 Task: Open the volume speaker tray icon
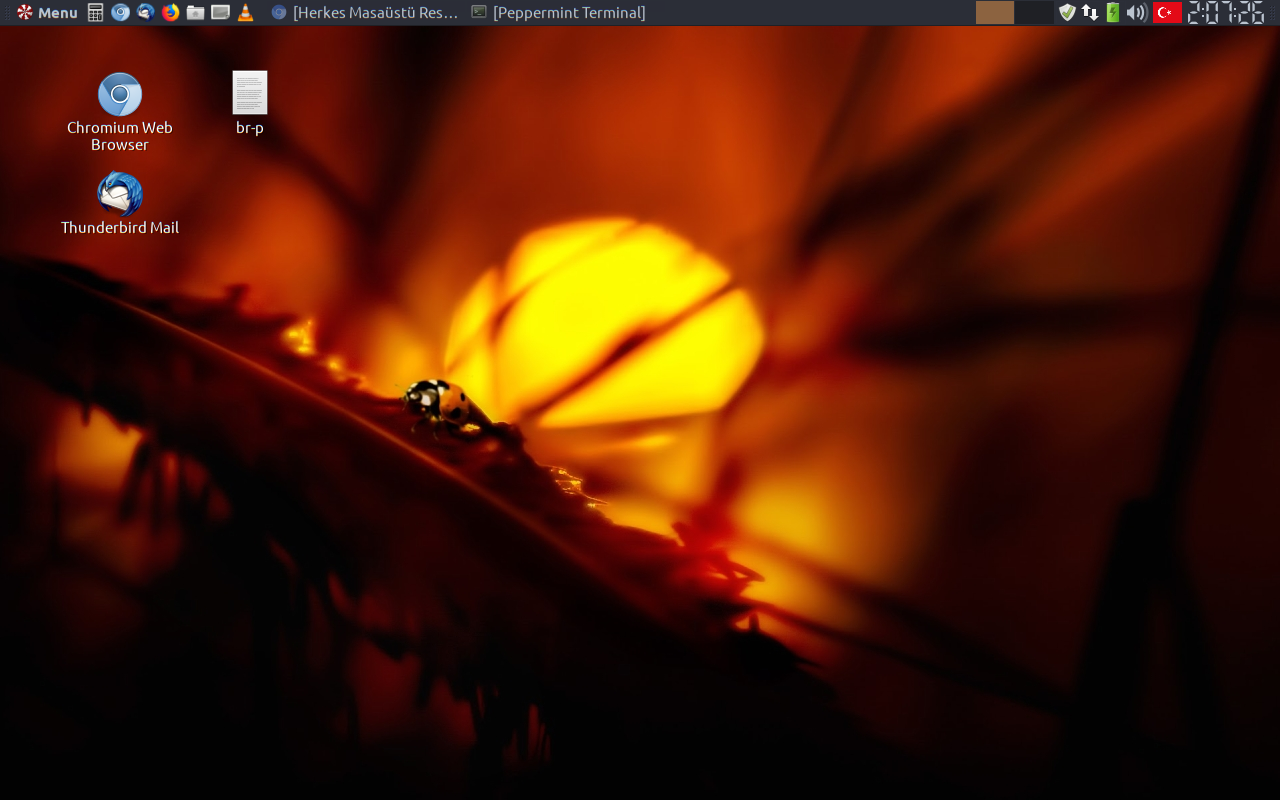point(1136,12)
